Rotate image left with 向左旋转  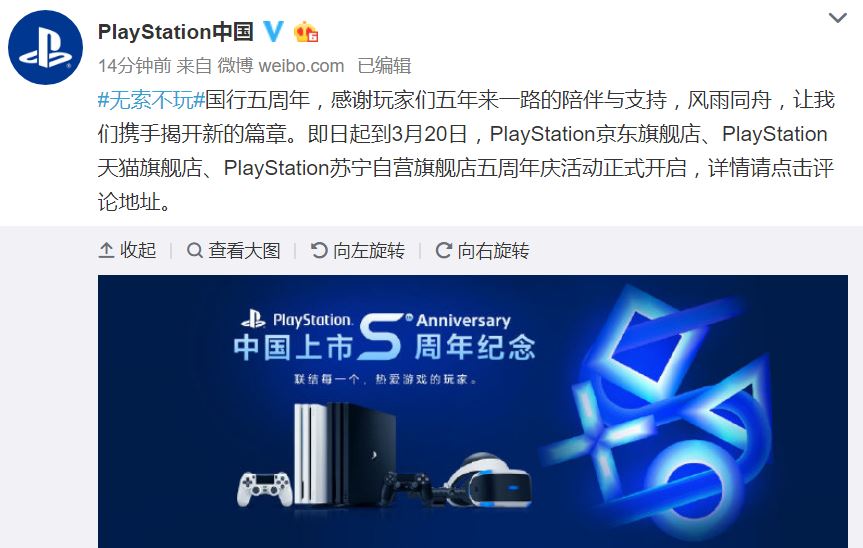pyautogui.click(x=358, y=250)
